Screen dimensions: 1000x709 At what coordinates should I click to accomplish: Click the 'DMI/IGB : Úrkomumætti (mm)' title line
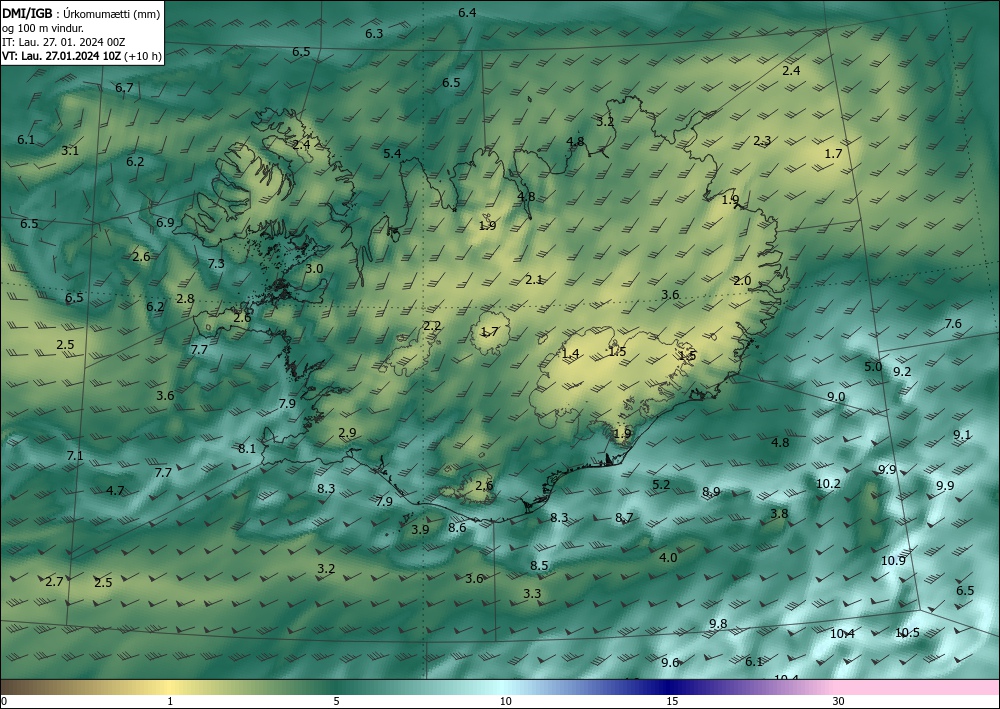click(x=81, y=13)
